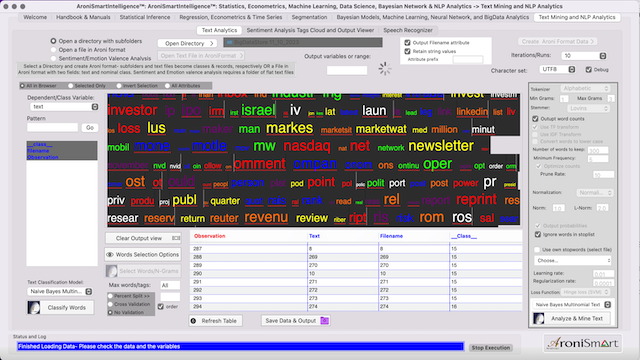Toggle Output Filename attribute checkbox

click(407, 42)
